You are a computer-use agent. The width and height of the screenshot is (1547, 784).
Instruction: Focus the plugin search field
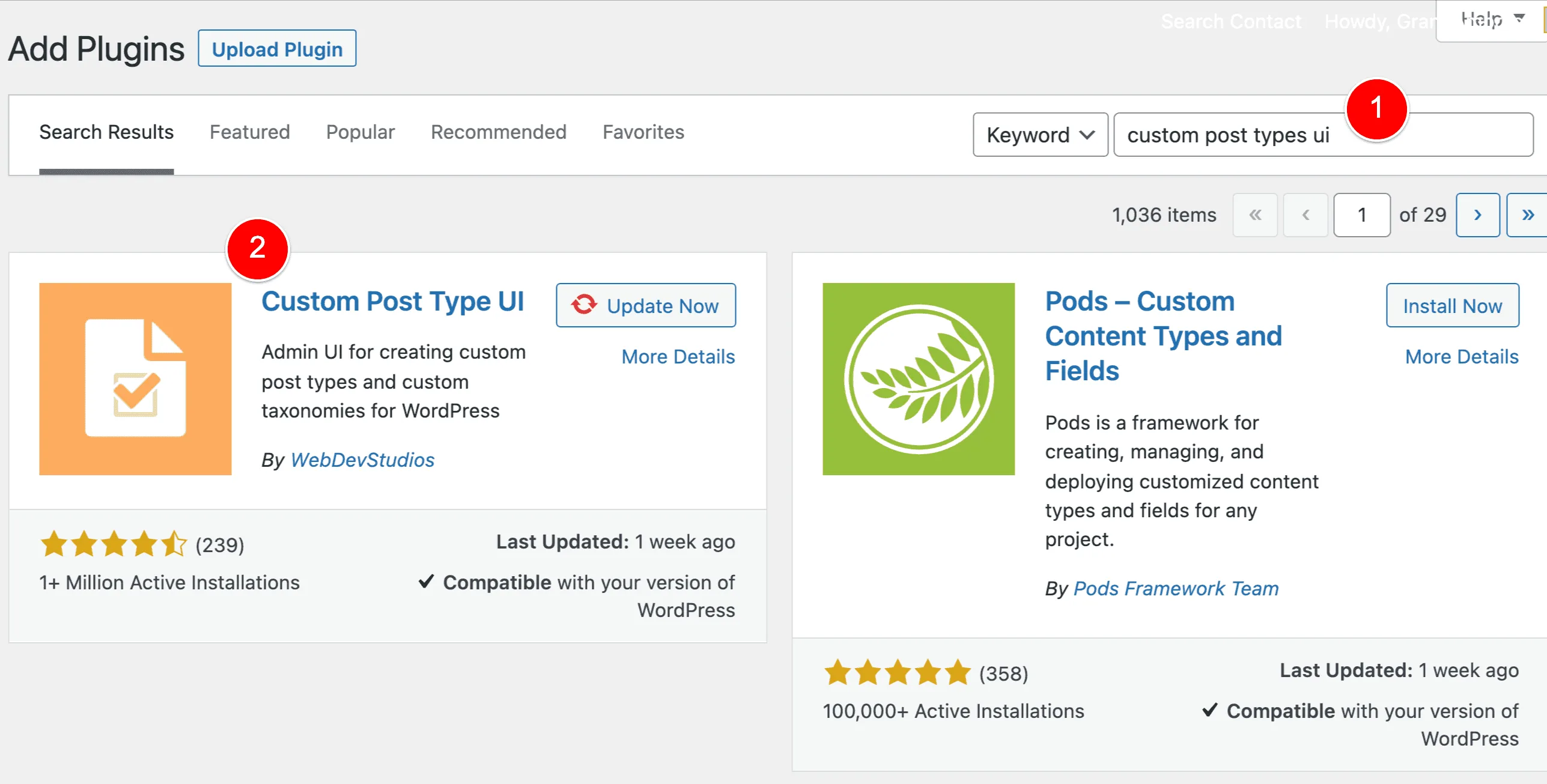click(1324, 135)
